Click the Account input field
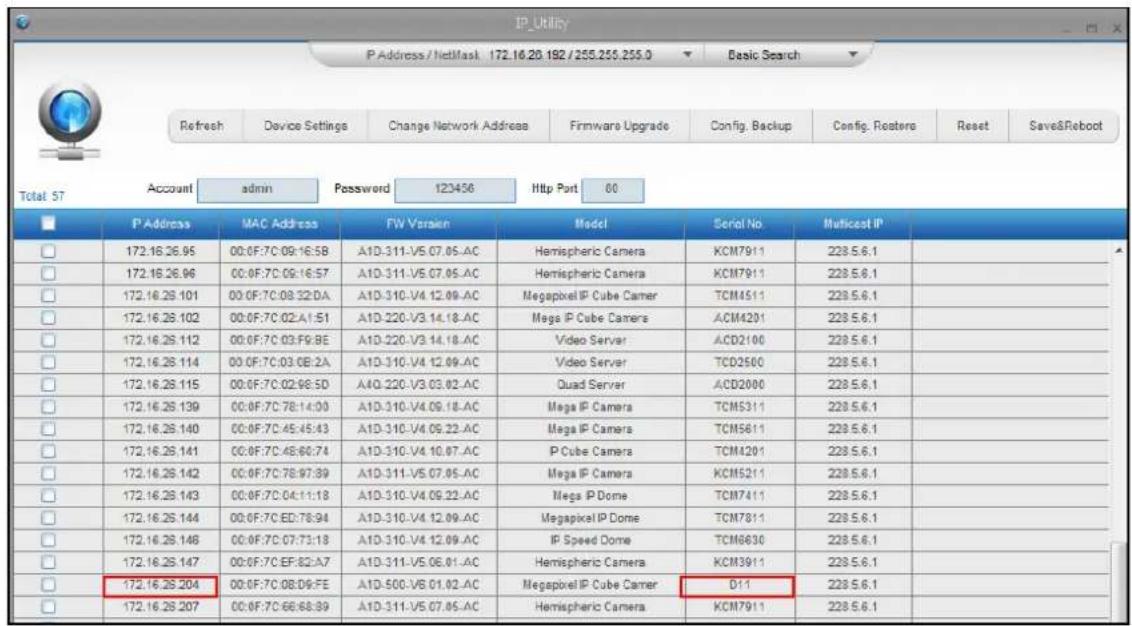 click(258, 190)
